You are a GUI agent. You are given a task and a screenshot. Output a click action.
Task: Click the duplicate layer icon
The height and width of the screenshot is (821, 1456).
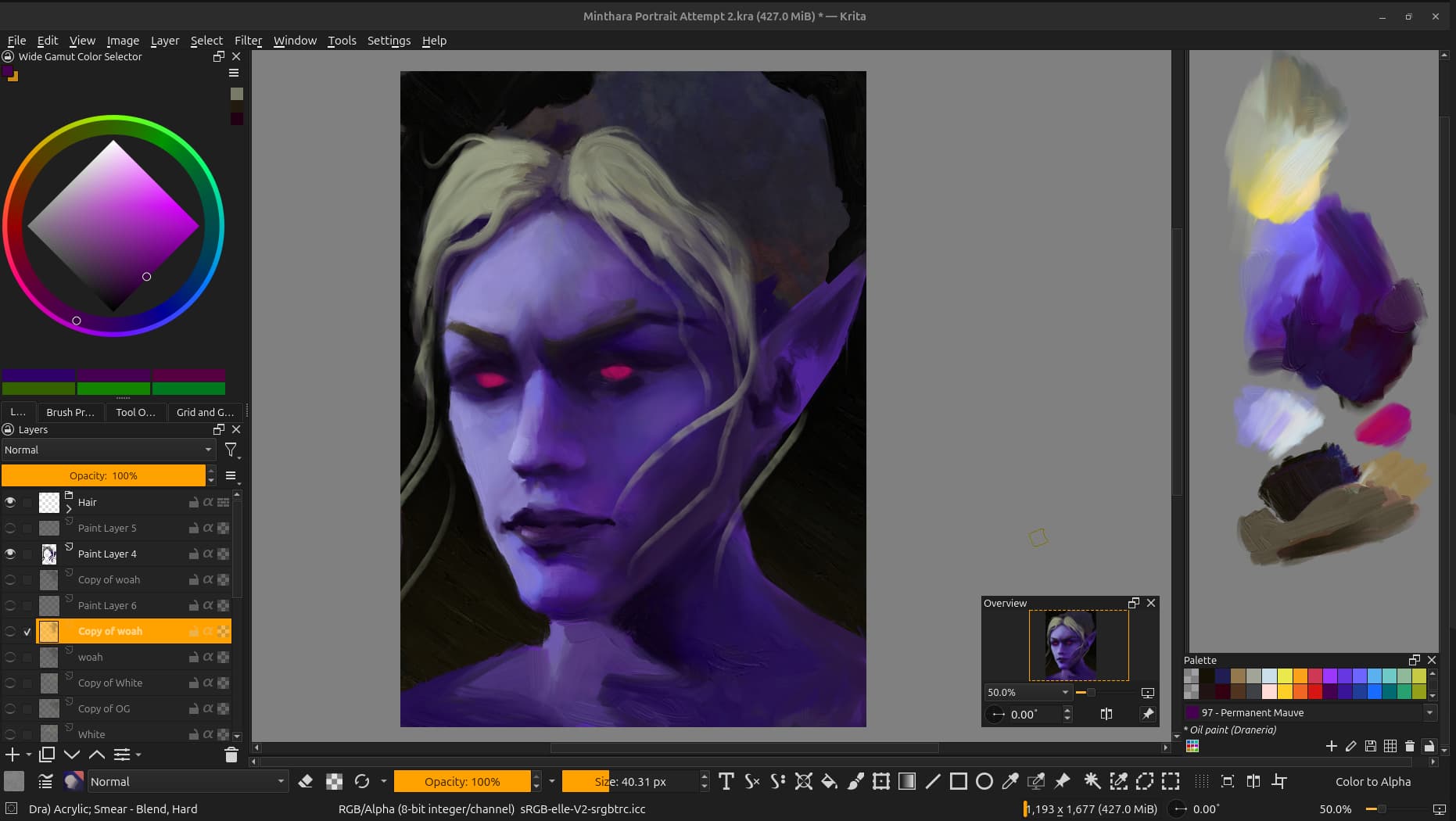(47, 755)
